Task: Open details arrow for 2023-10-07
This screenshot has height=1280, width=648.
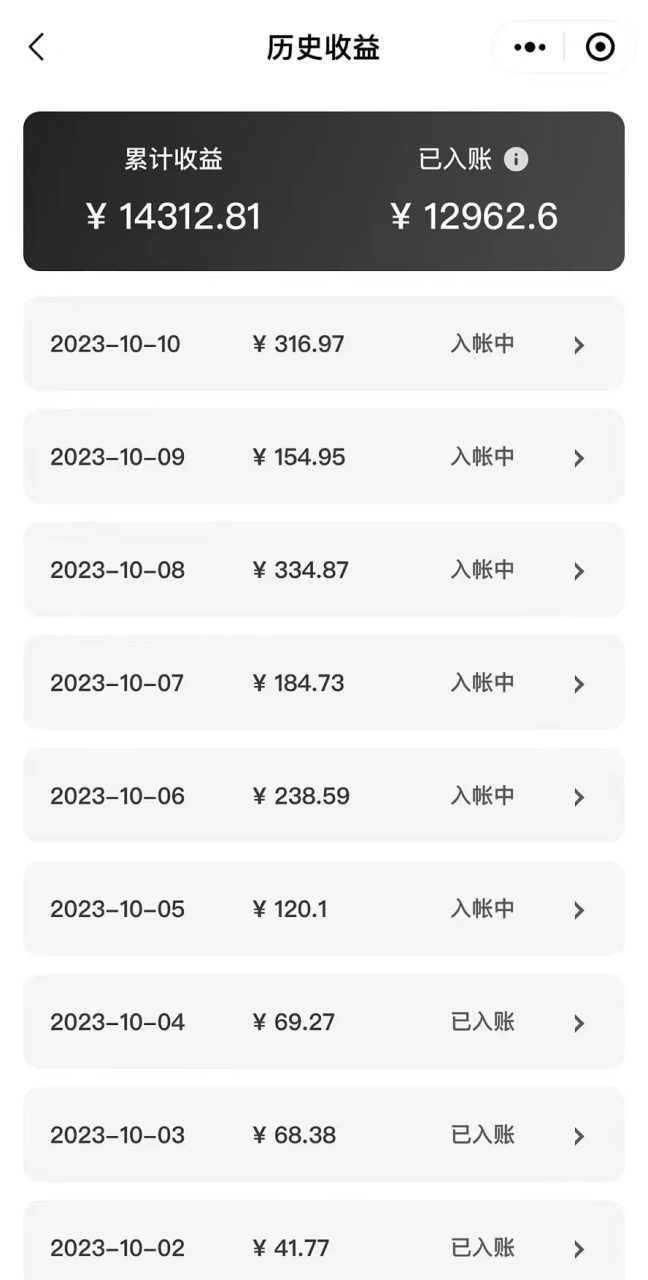Action: click(x=579, y=684)
